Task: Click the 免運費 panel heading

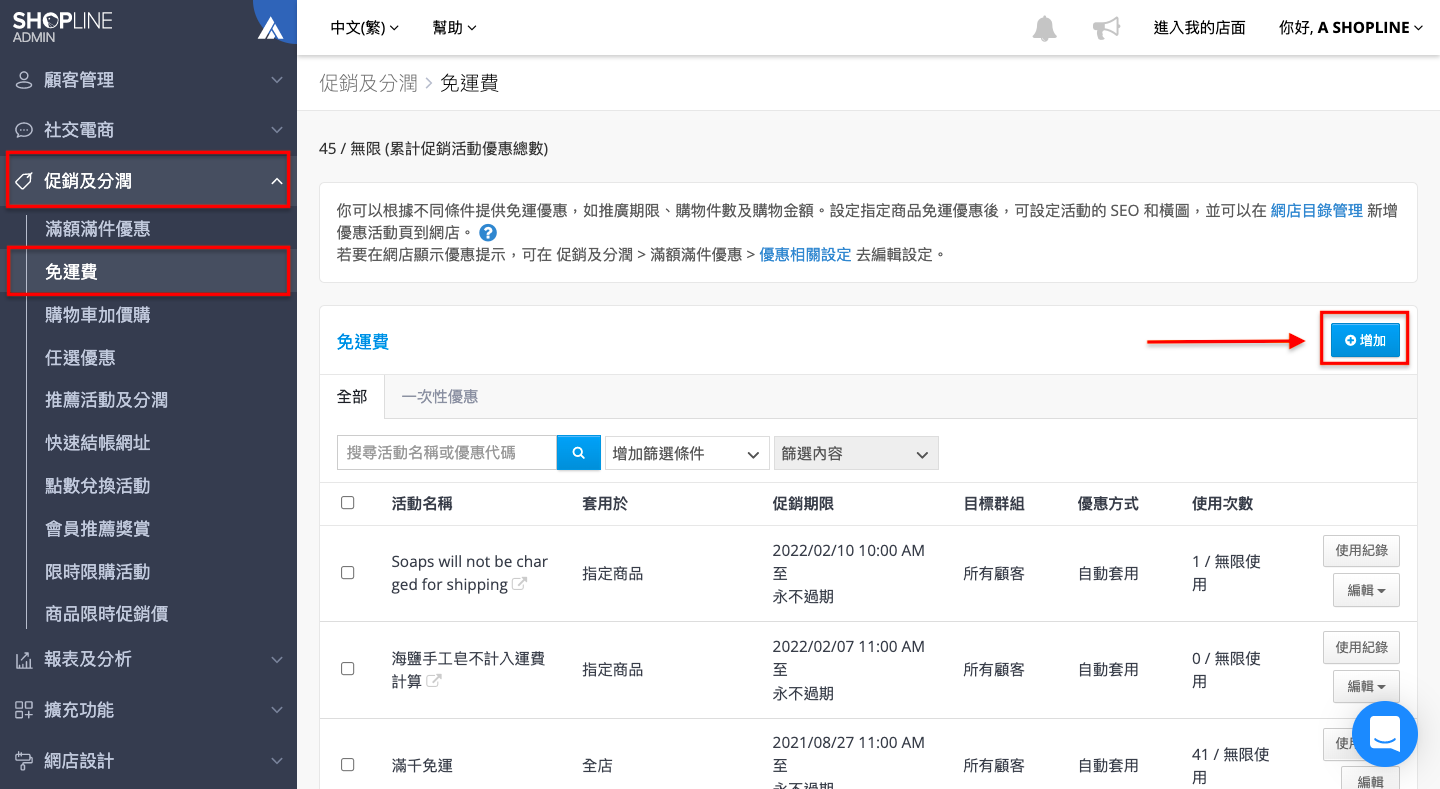Action: (x=362, y=342)
